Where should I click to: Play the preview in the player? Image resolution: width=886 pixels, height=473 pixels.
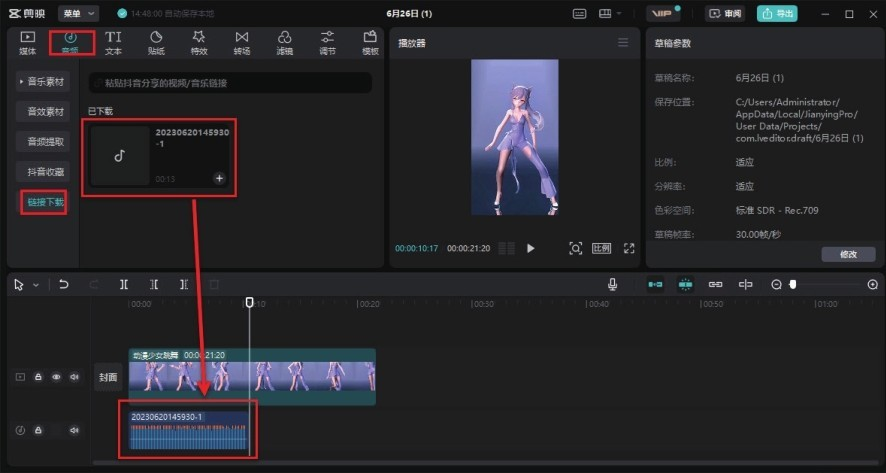coord(530,248)
